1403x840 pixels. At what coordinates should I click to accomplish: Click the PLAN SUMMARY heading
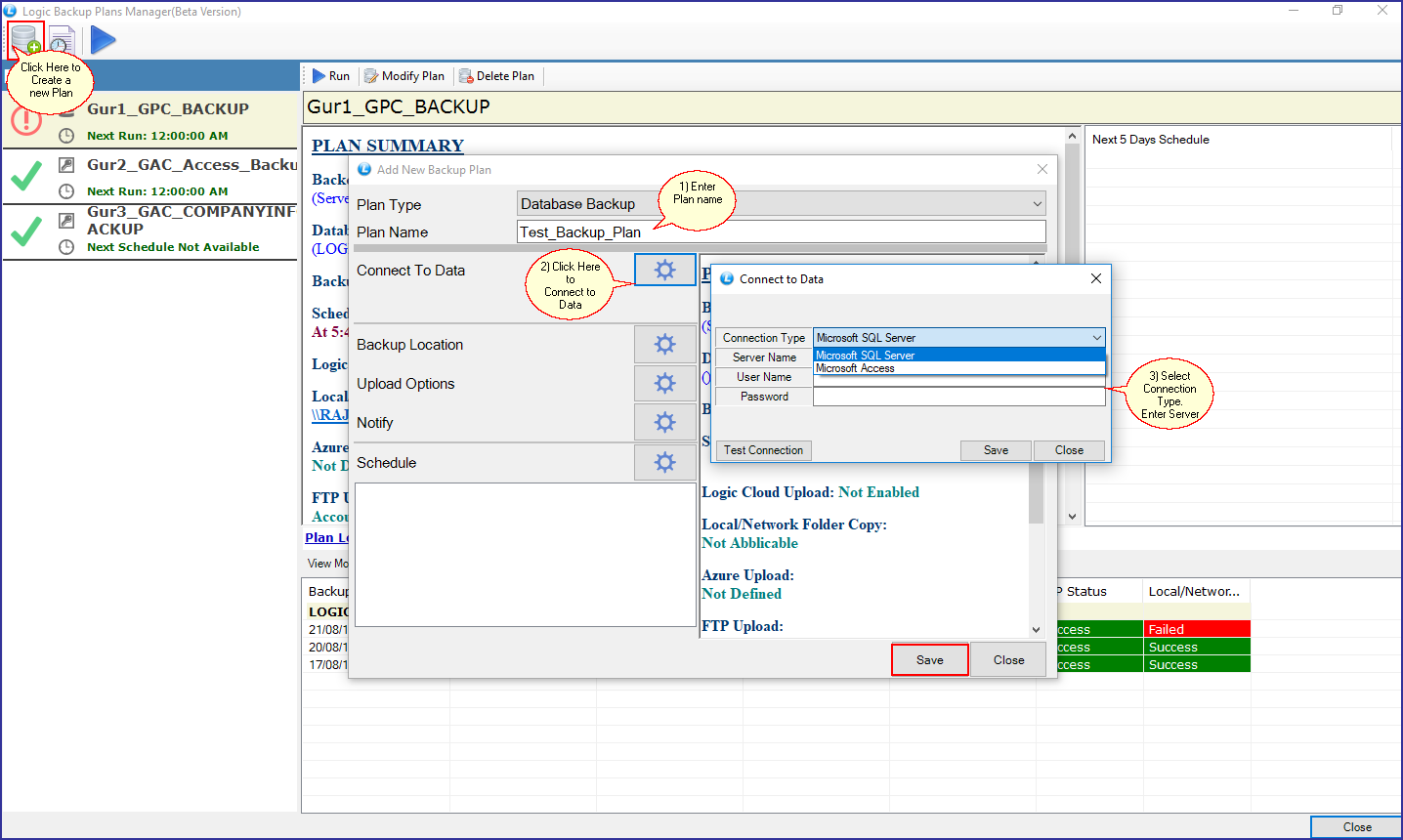click(x=388, y=146)
